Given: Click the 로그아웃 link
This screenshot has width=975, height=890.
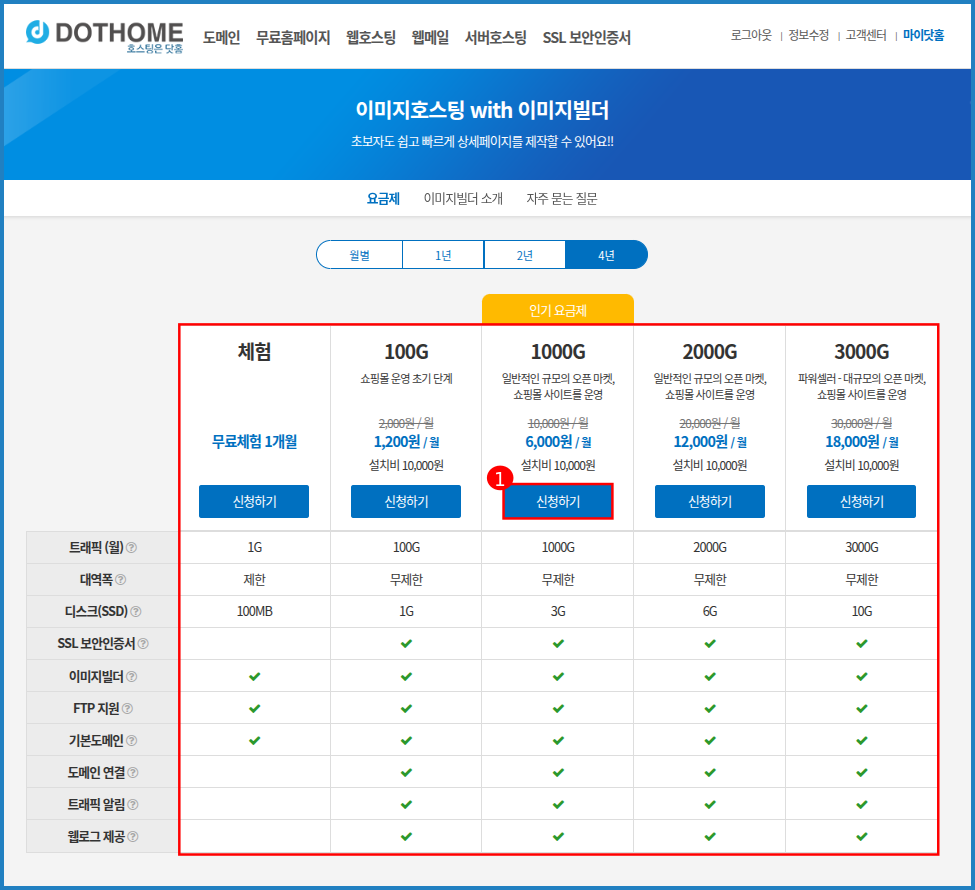Looking at the screenshot, I should click(751, 35).
